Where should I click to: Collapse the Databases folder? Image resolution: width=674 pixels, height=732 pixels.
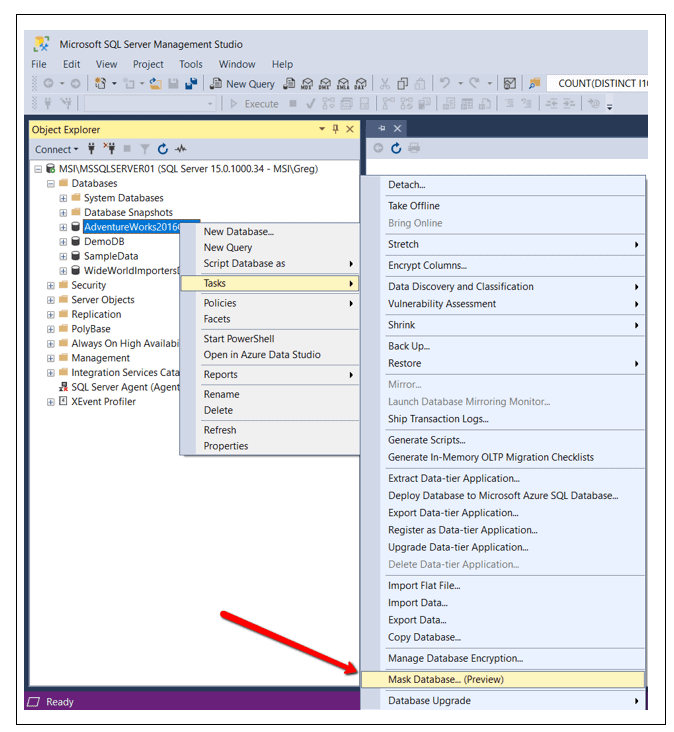[50, 183]
